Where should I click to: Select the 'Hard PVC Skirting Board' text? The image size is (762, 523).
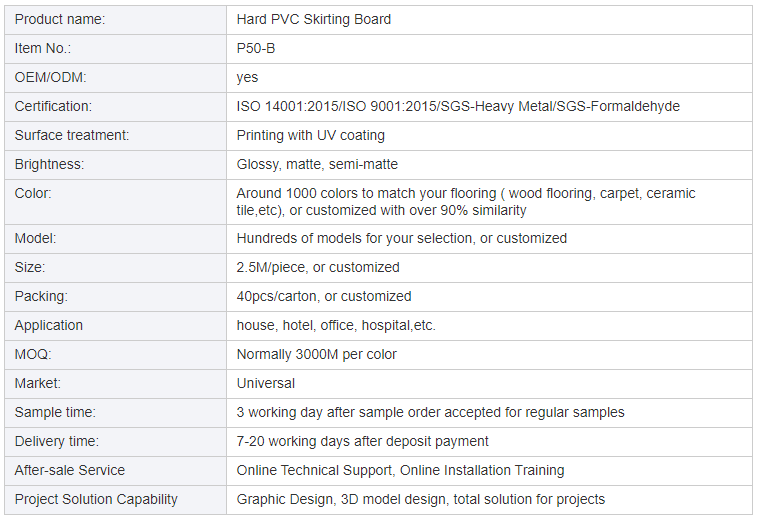[x=314, y=19]
